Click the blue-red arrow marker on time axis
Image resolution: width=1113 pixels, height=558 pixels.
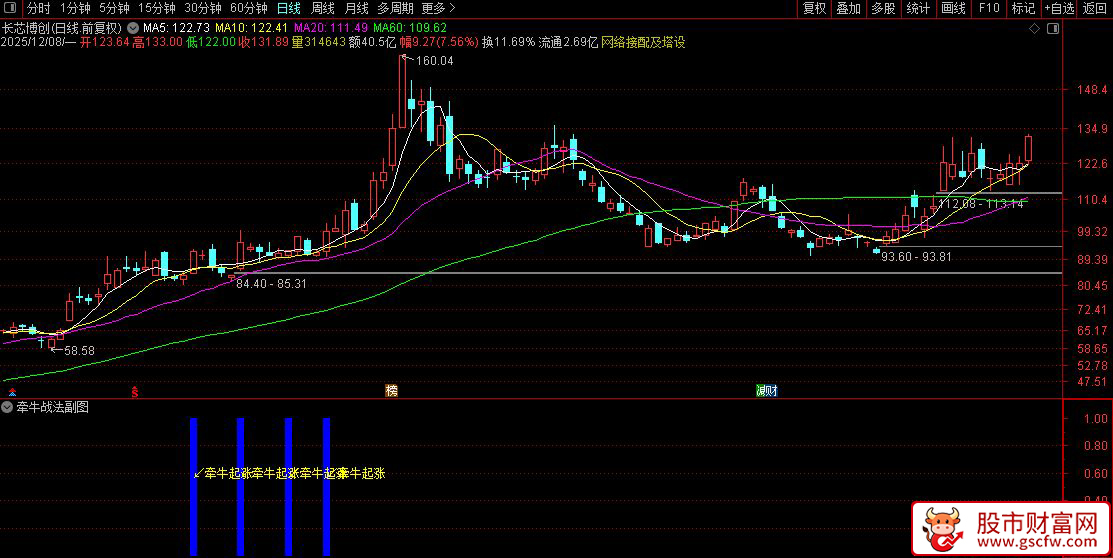pos(12,391)
